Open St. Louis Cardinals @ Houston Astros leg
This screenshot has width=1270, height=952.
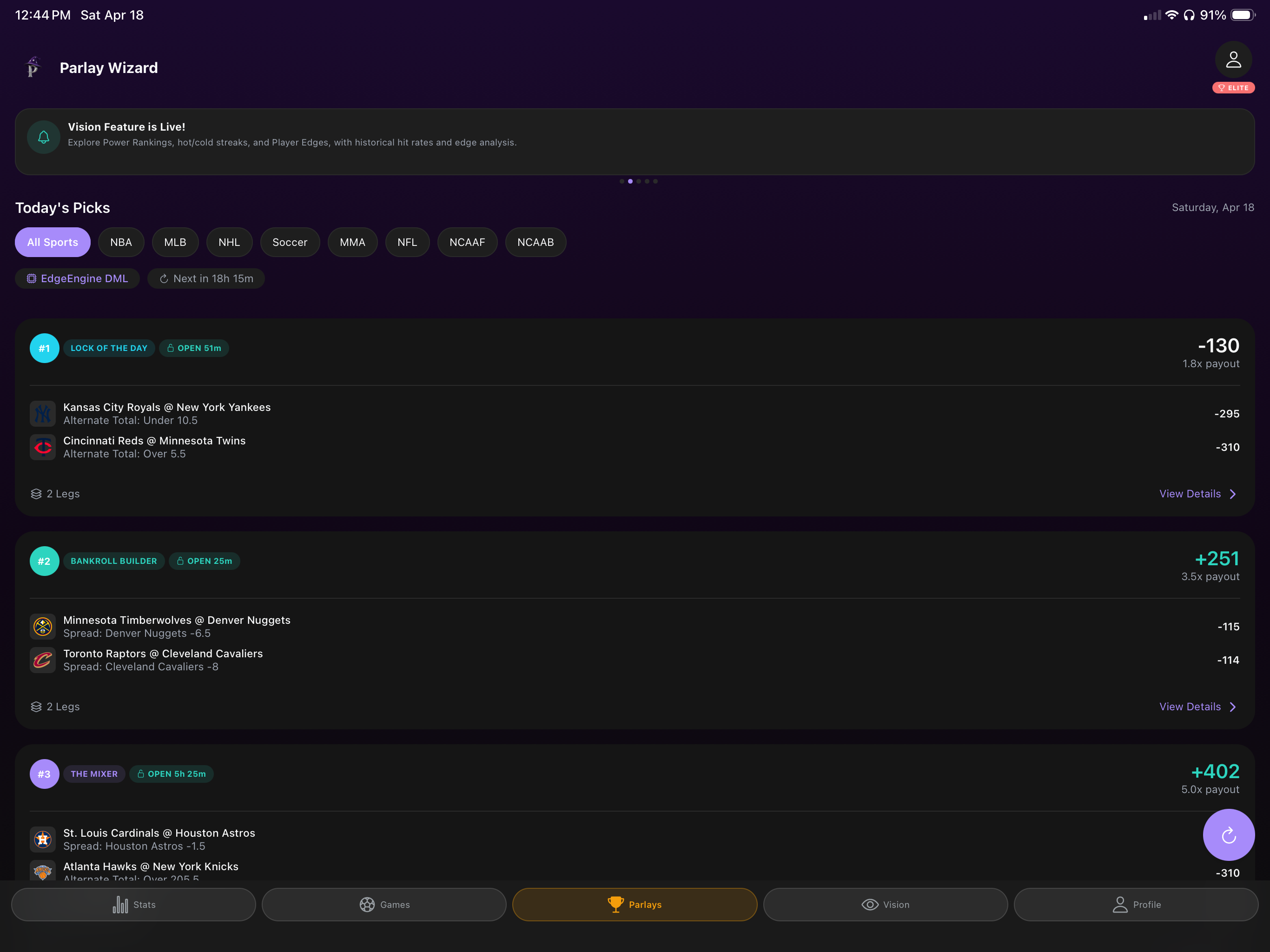click(635, 840)
